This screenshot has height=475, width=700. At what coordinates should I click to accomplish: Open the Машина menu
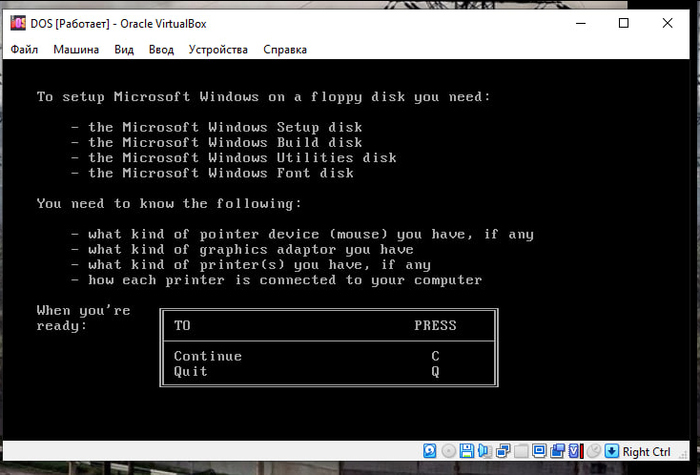[x=76, y=49]
